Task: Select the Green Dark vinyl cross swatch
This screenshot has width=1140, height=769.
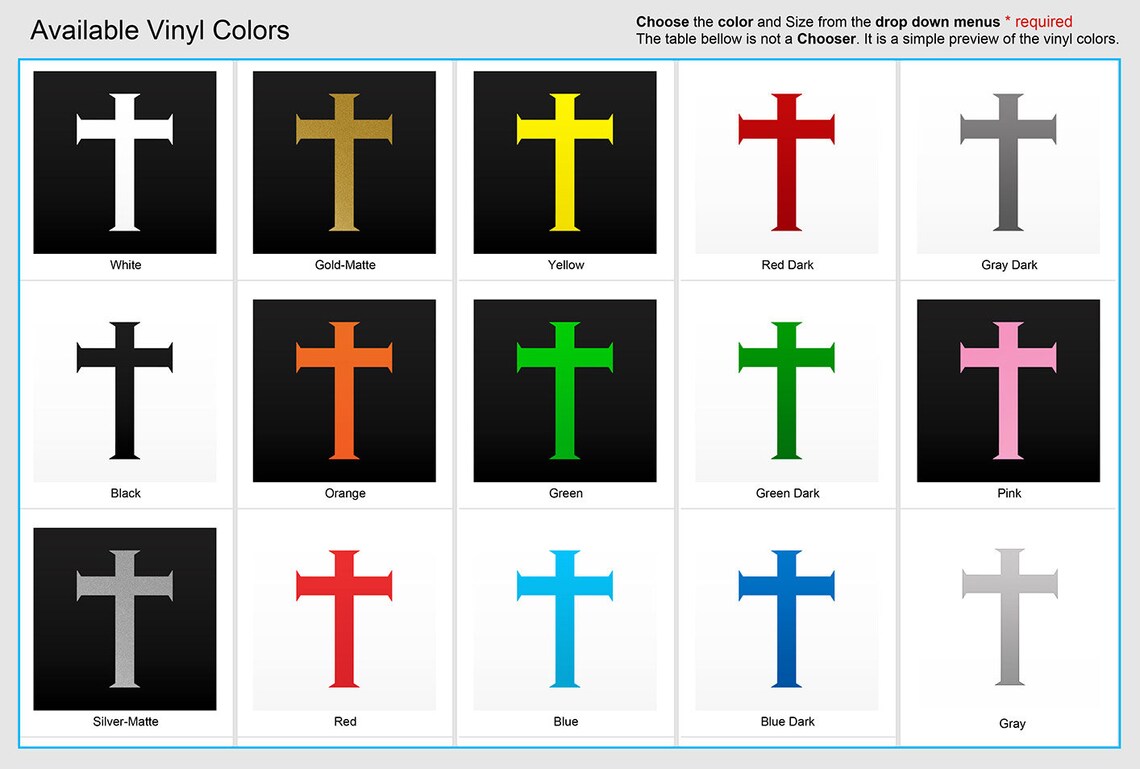Action: [x=787, y=390]
